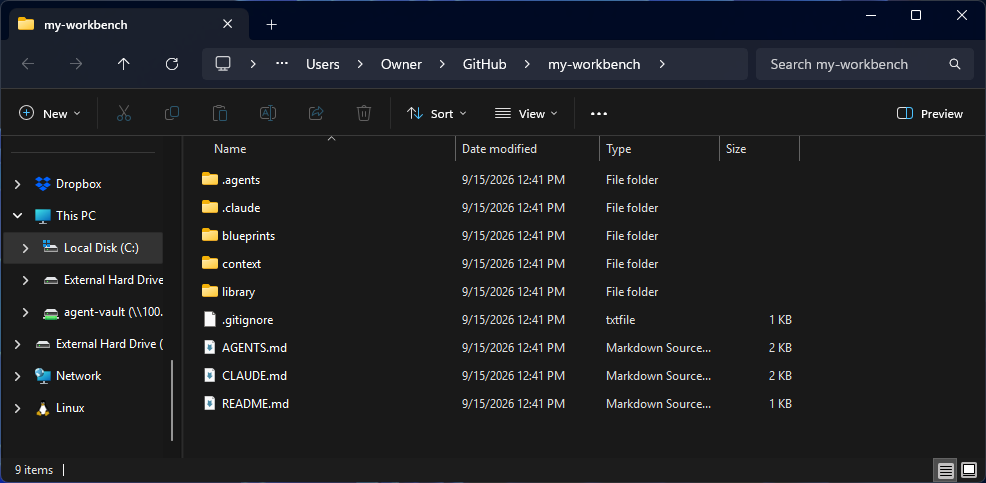Go up one folder level arrow
The width and height of the screenshot is (986, 483).
[x=124, y=64]
